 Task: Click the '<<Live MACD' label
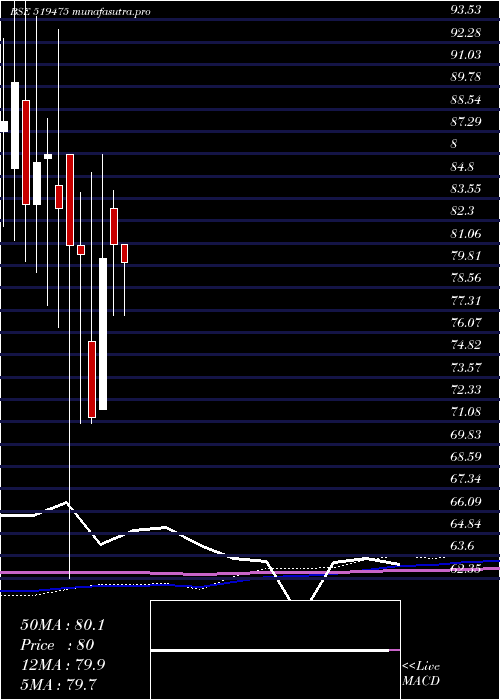click(421, 673)
